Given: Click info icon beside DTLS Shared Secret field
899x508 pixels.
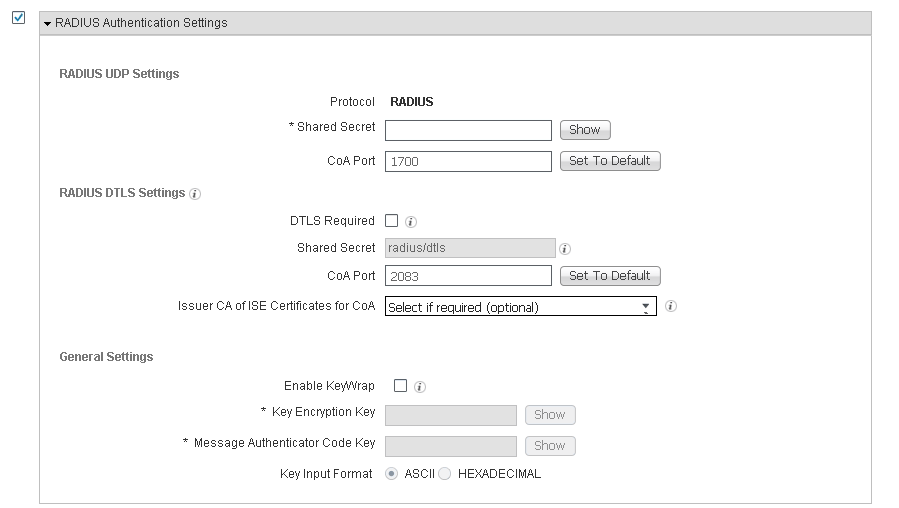Looking at the screenshot, I should tap(565, 248).
